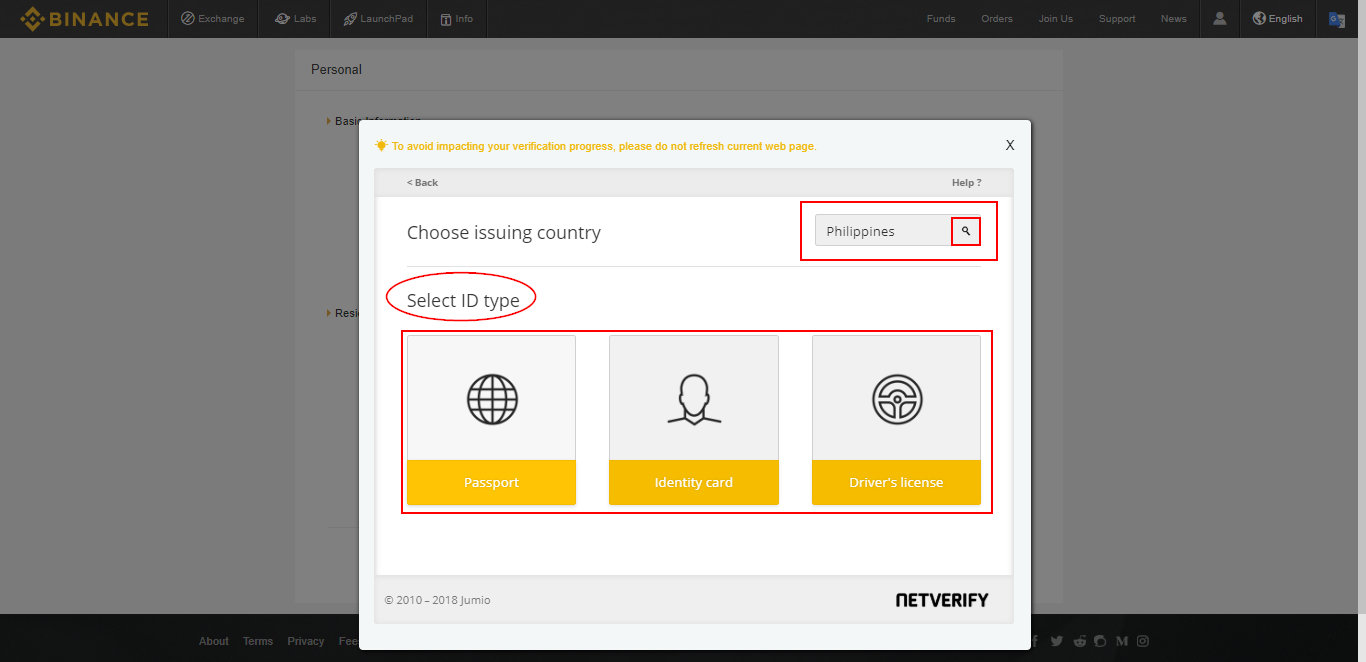The image size is (1366, 662).
Task: Open the Twitter footer icon
Action: (1057, 641)
